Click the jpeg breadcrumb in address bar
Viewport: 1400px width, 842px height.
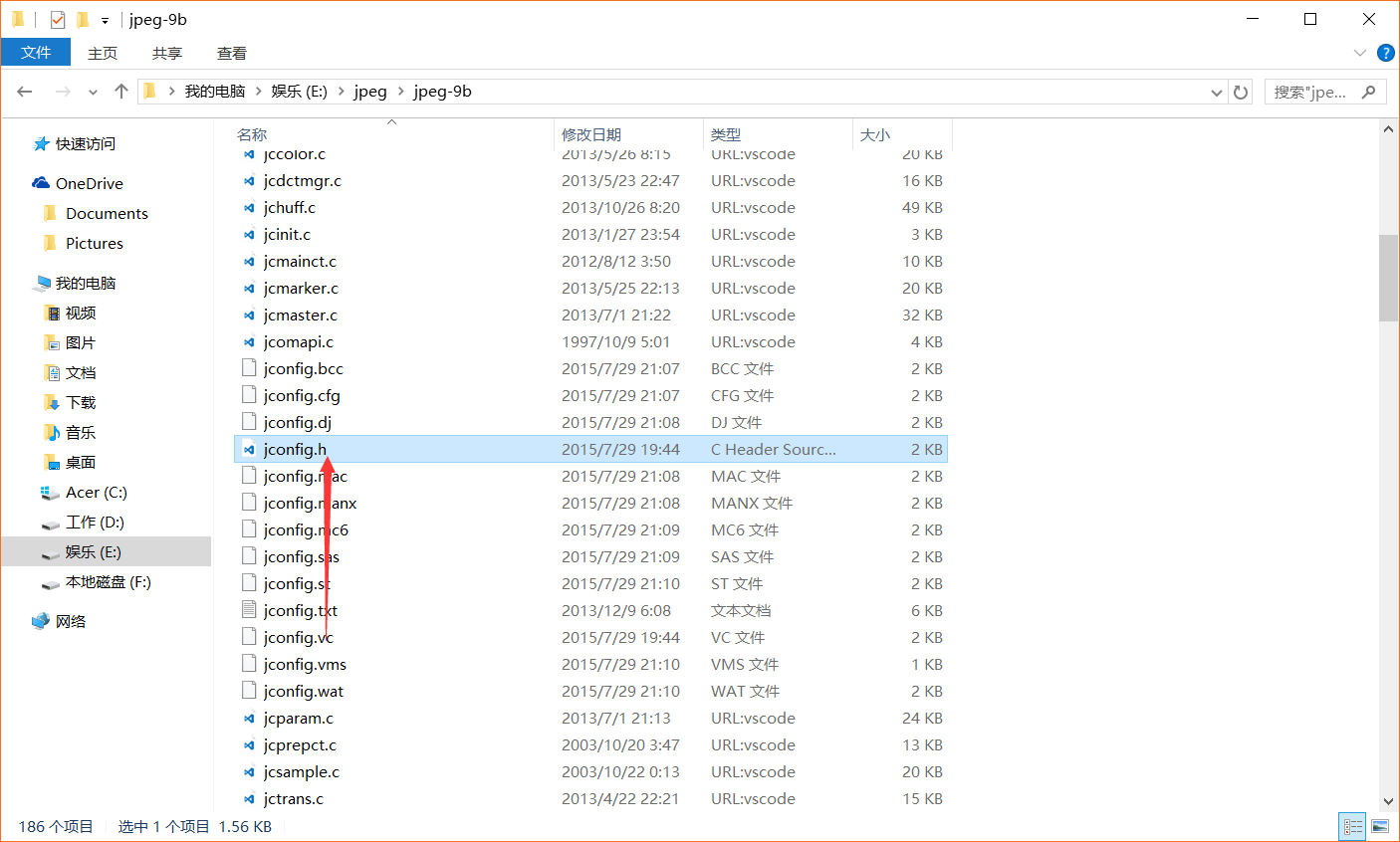pyautogui.click(x=370, y=91)
